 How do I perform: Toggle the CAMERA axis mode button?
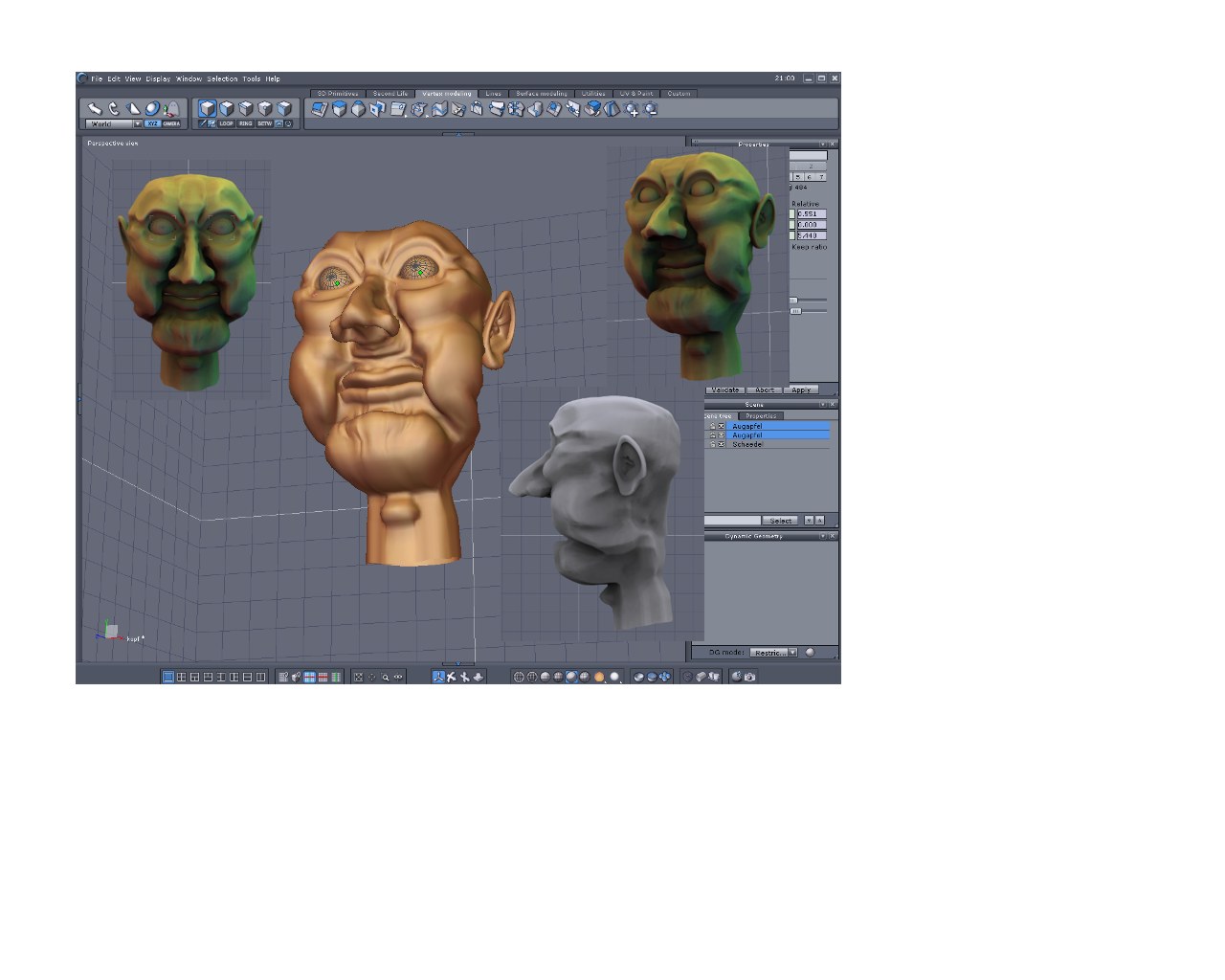coord(171,123)
